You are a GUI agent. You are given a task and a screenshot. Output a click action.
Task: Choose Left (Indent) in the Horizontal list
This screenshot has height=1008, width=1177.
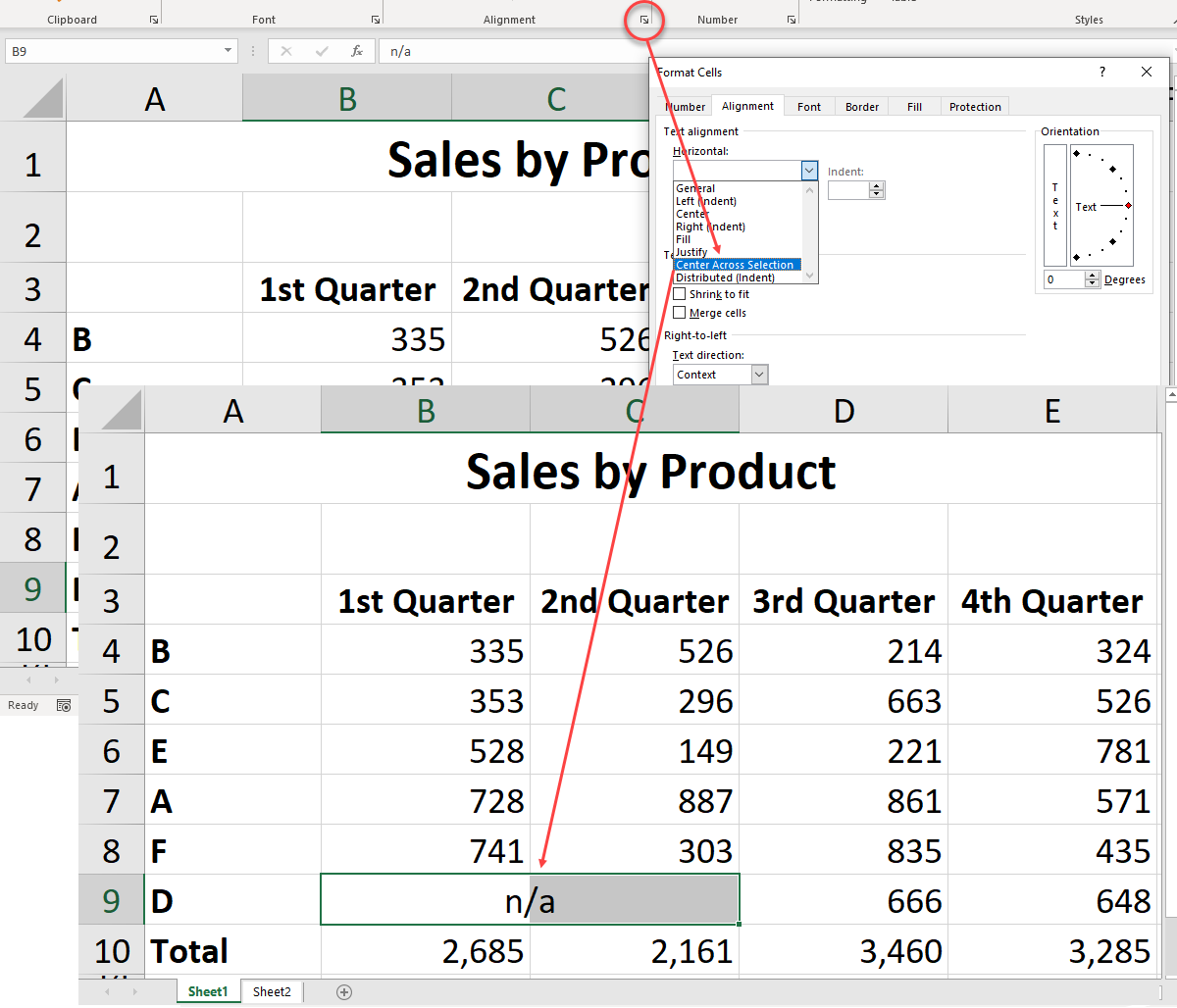738,201
